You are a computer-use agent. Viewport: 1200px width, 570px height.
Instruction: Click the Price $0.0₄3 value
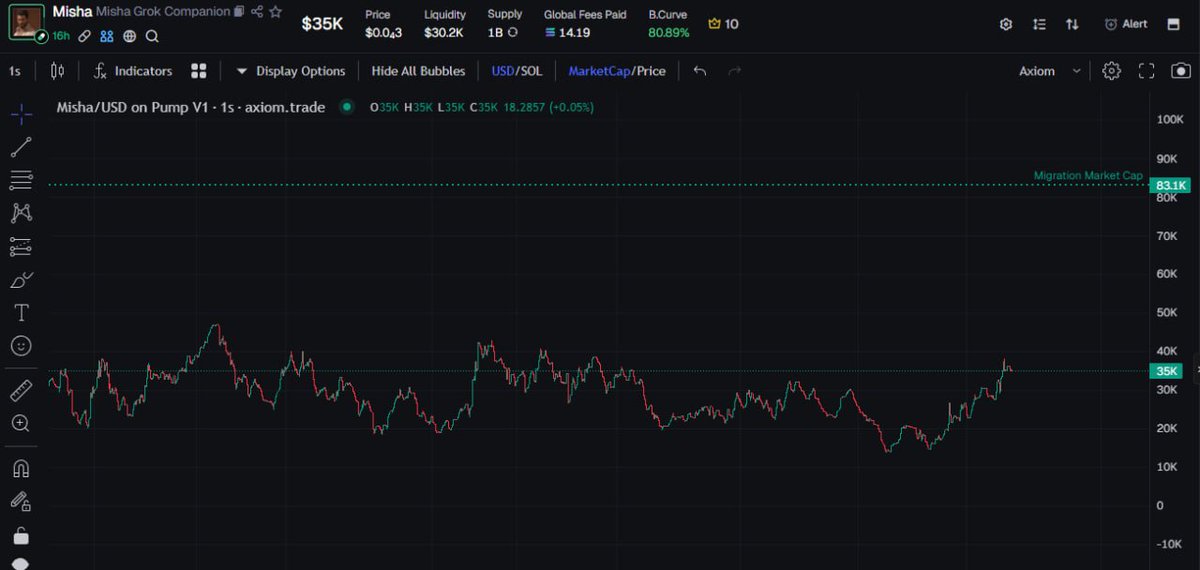tap(384, 32)
